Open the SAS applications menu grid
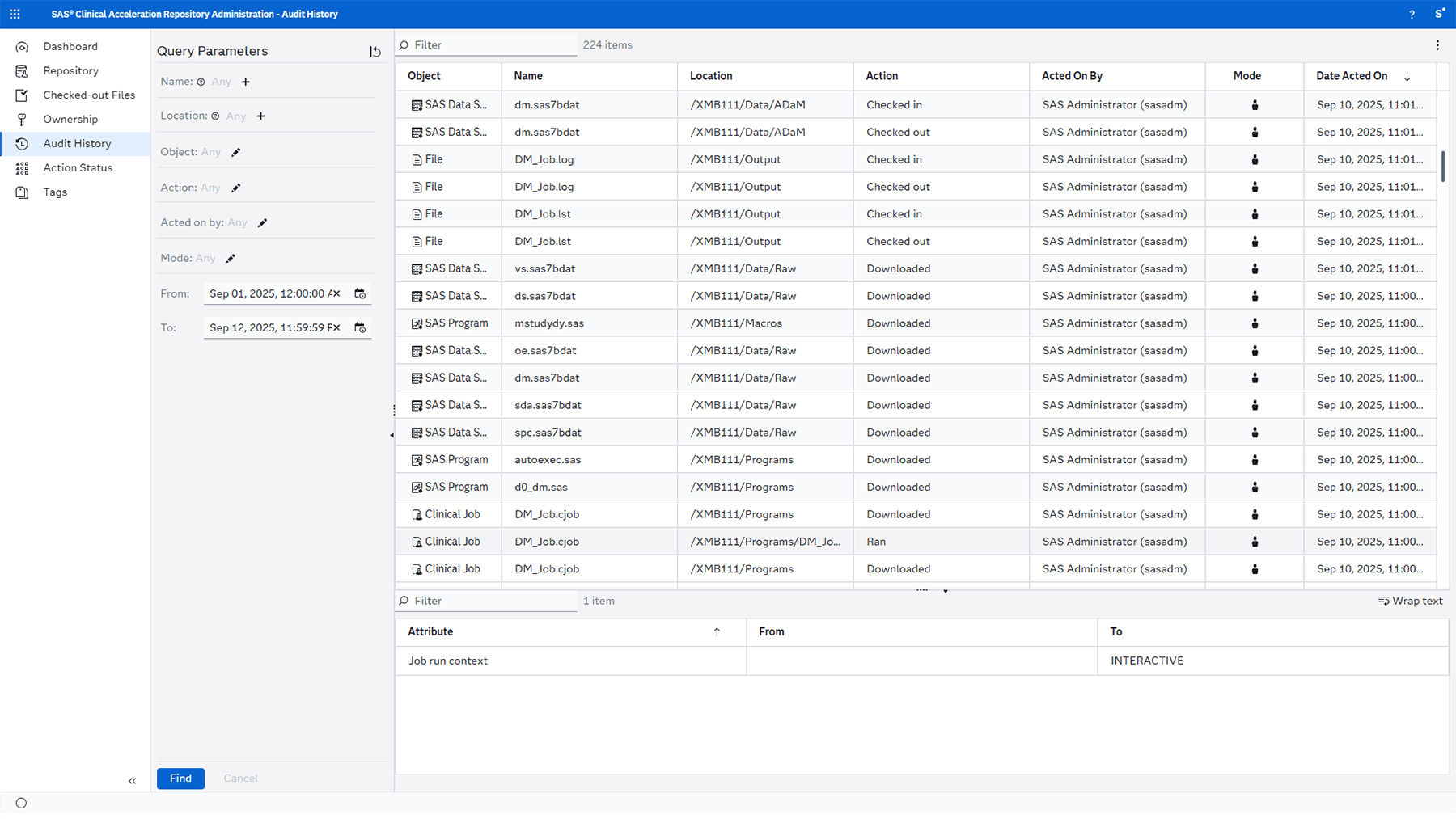Viewport: 1456px width, 819px height. [x=15, y=13]
